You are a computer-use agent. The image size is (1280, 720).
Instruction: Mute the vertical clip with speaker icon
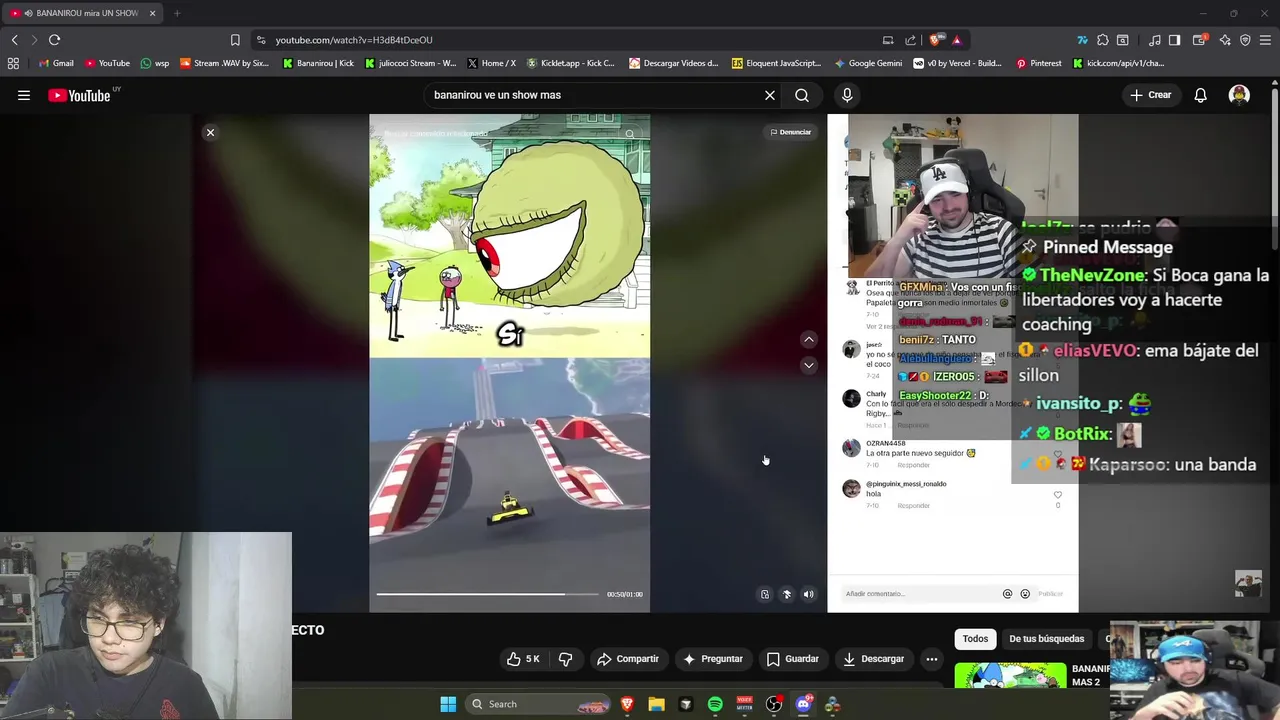(x=808, y=594)
